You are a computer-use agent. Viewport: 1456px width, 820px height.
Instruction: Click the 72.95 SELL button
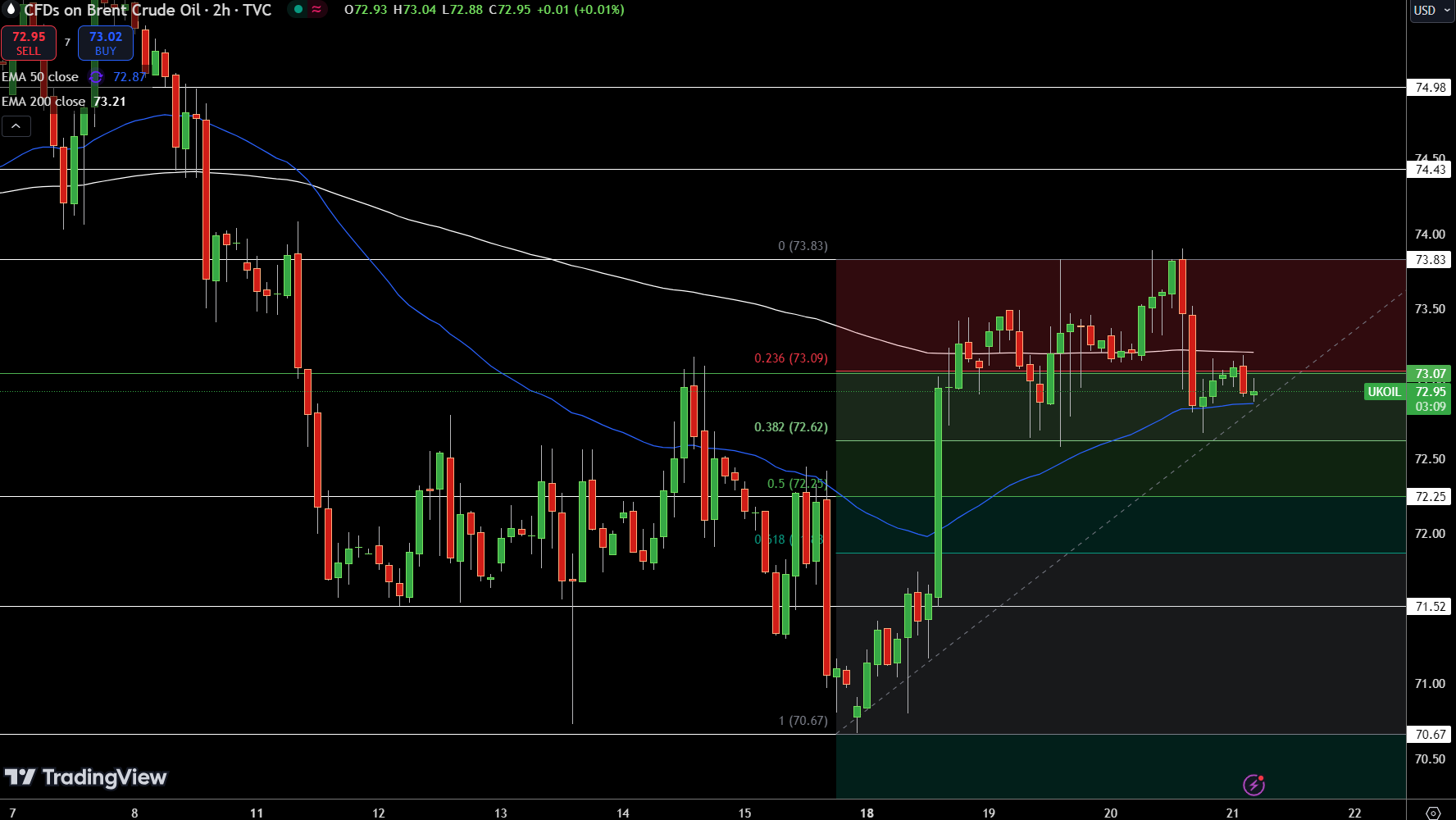(x=29, y=43)
